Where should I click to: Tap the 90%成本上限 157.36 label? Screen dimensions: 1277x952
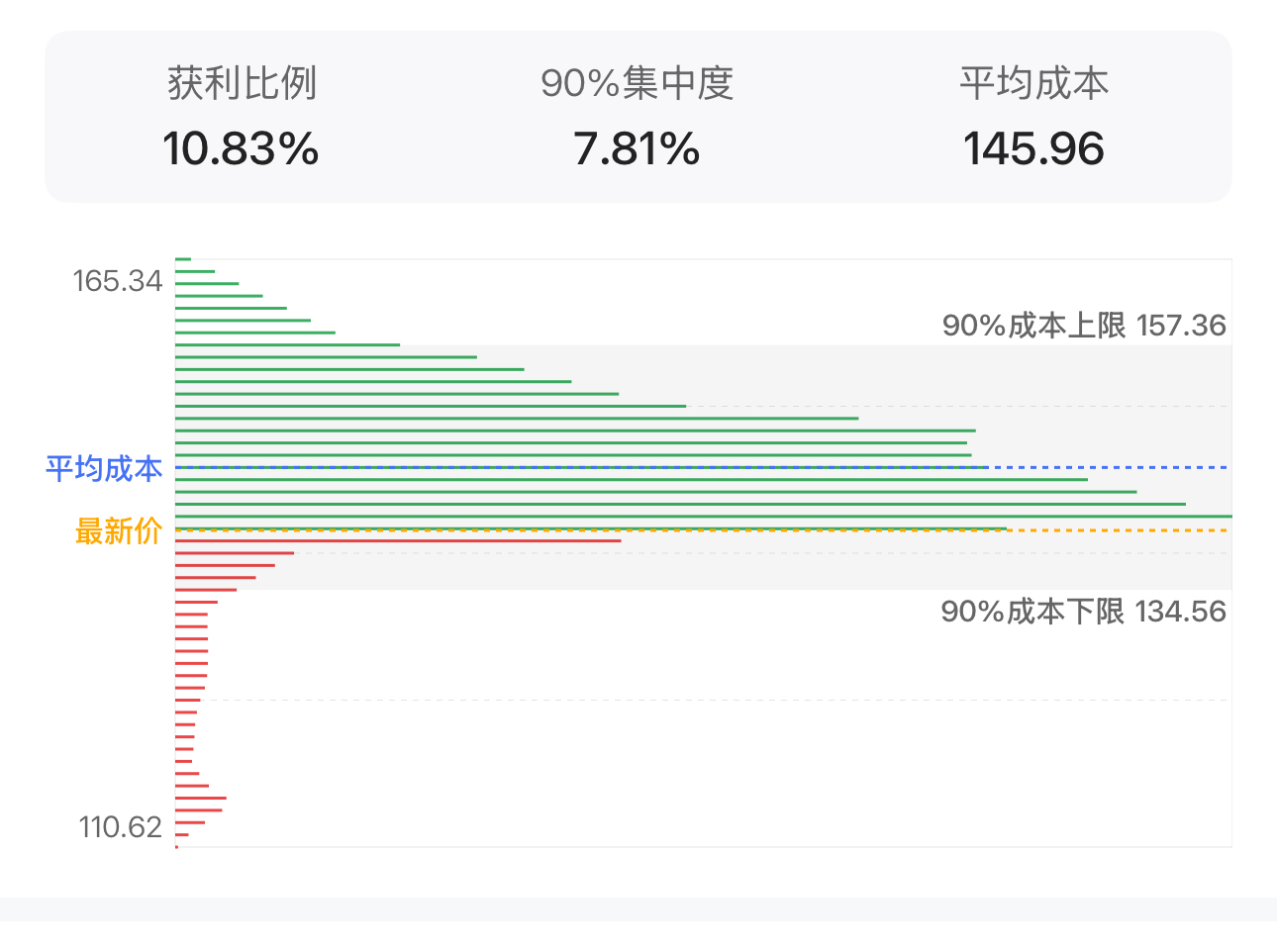click(1084, 326)
